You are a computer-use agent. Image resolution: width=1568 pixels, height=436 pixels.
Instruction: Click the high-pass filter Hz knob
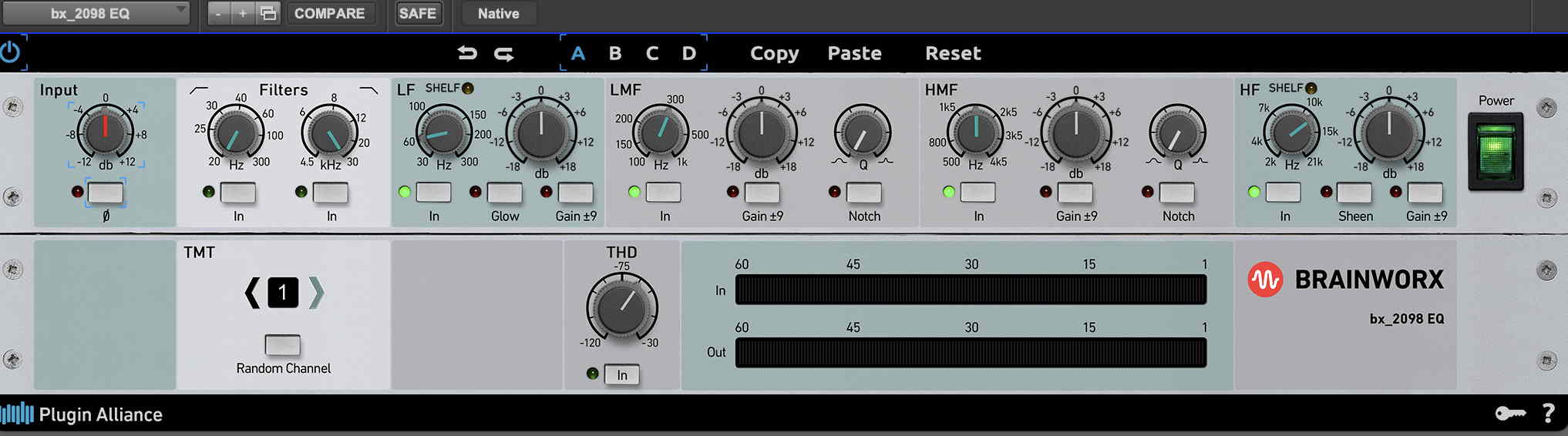click(x=237, y=133)
